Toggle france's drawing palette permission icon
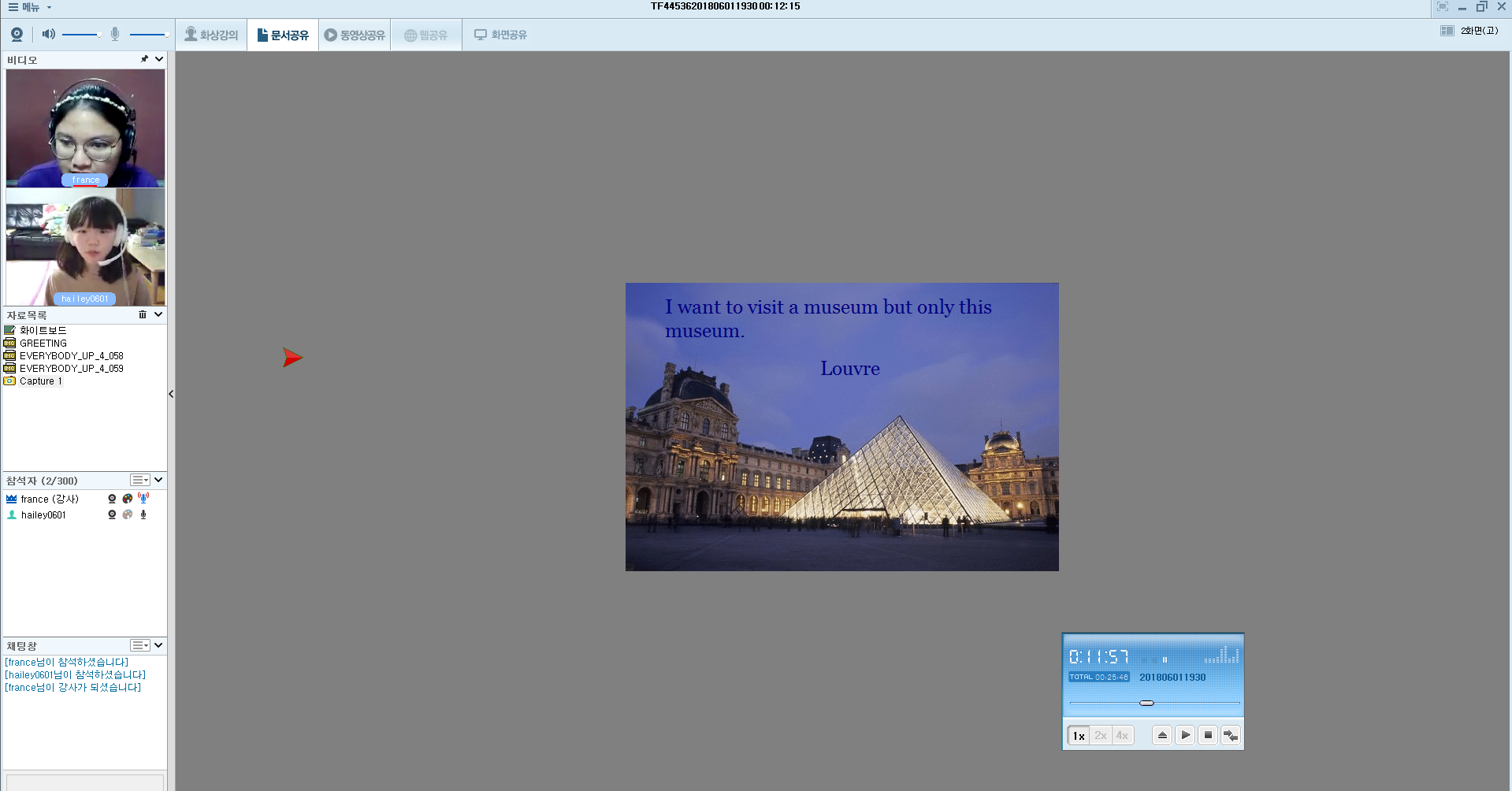1512x791 pixels. (128, 499)
